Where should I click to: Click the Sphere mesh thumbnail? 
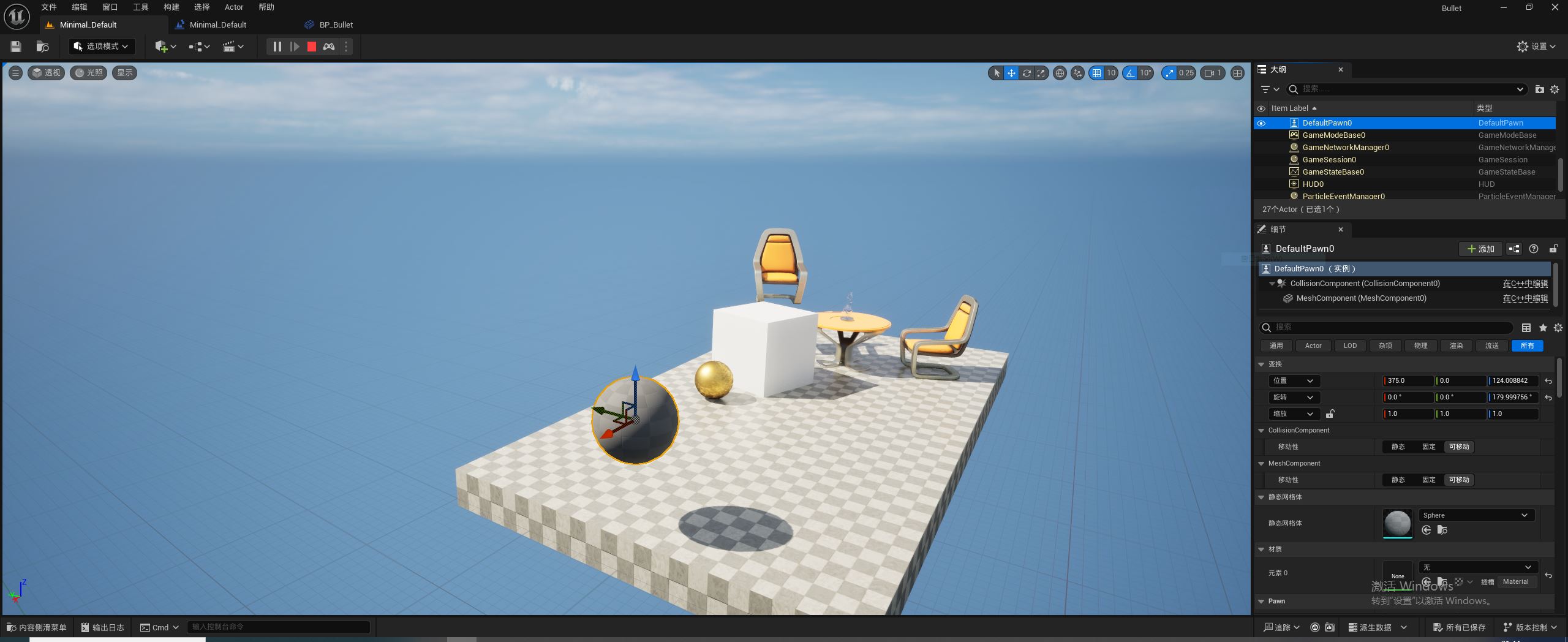click(x=1397, y=524)
